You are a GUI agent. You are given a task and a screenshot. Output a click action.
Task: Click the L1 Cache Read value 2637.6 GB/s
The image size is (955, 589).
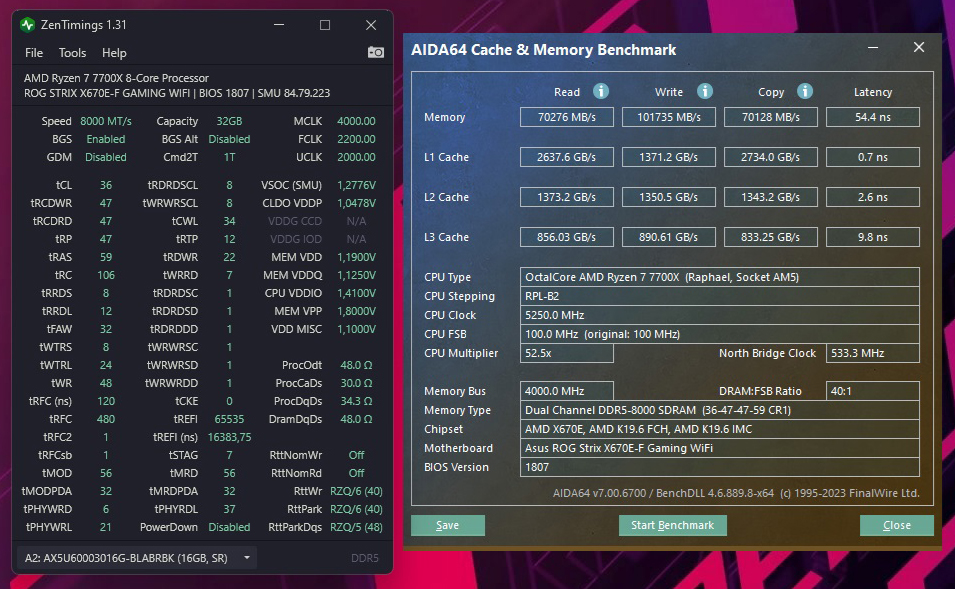tap(566, 157)
